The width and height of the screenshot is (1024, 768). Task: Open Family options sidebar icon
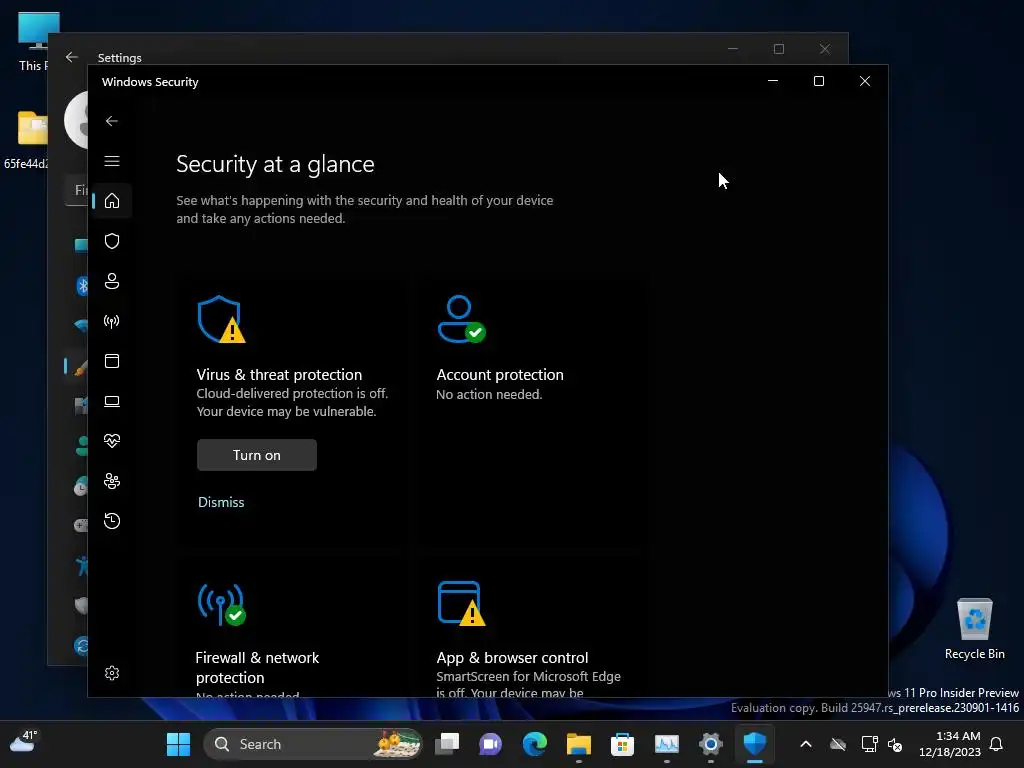pos(112,481)
